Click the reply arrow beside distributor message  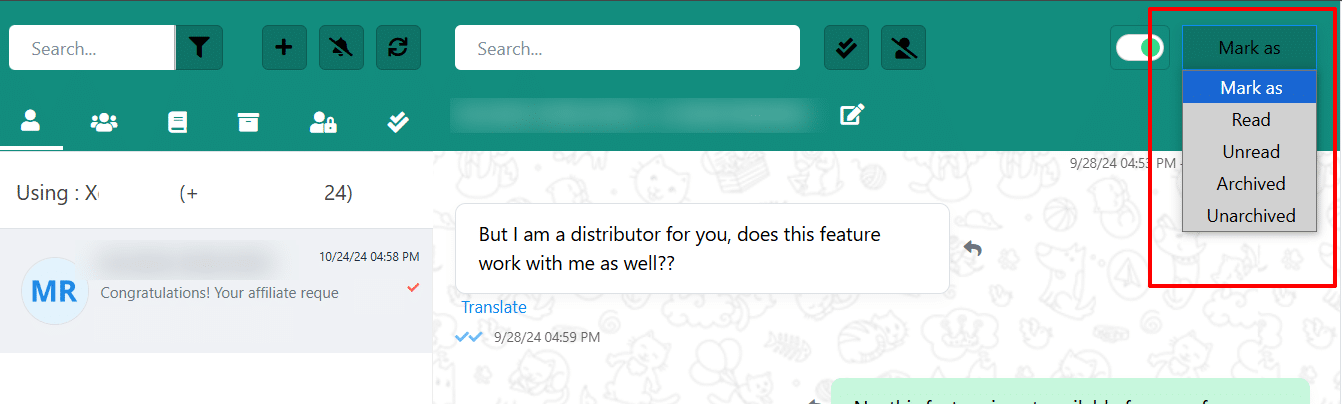(972, 248)
